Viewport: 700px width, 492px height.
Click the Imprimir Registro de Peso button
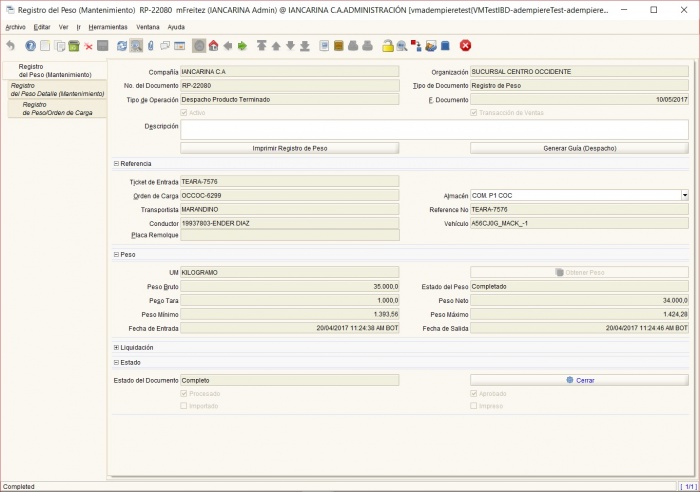point(290,148)
